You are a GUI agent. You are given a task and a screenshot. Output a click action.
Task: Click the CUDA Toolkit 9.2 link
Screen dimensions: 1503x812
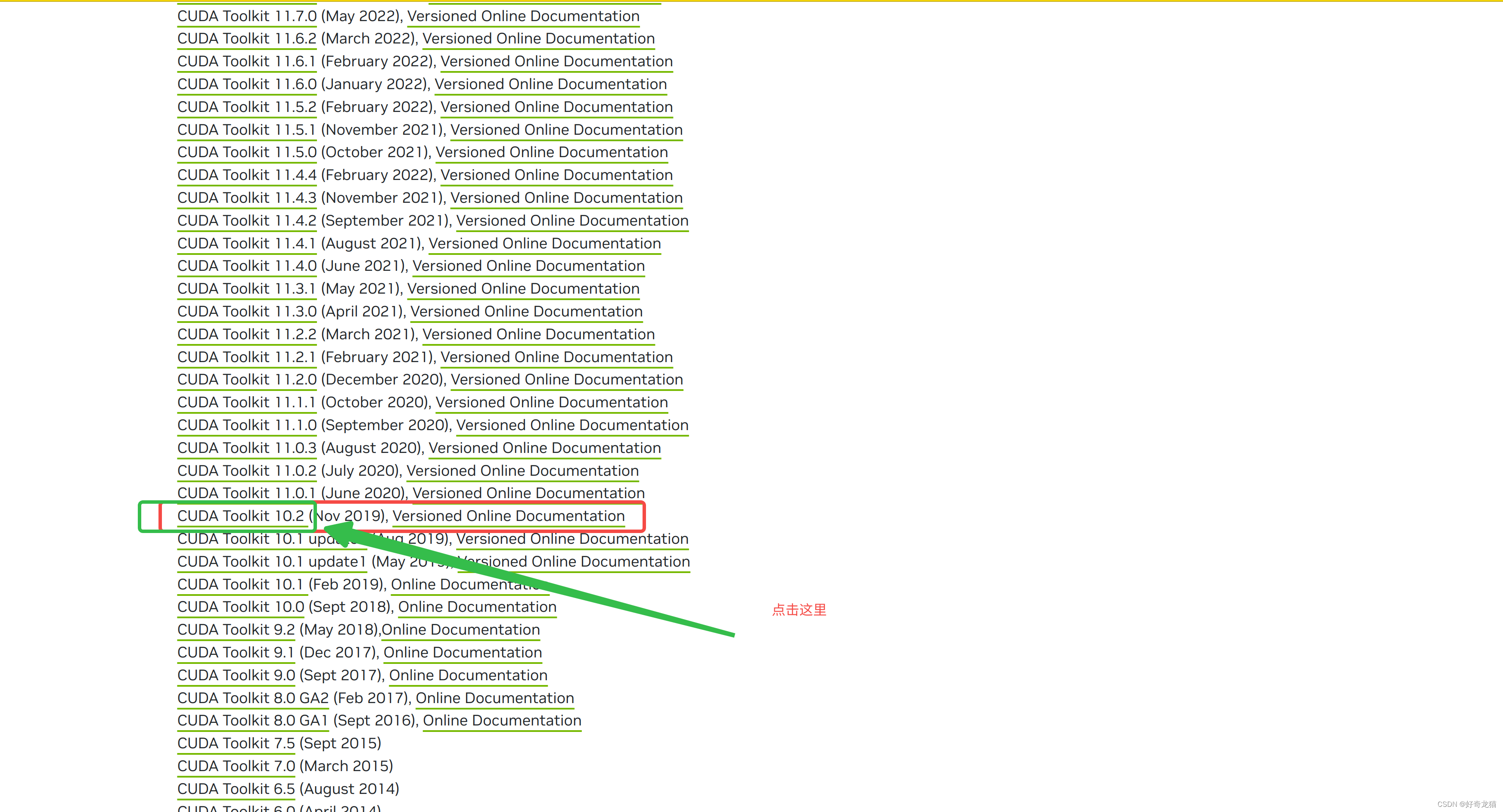236,631
